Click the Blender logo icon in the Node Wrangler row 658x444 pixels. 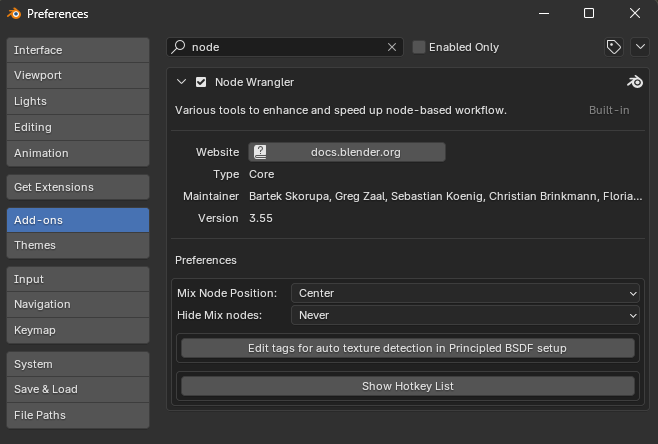[x=635, y=82]
